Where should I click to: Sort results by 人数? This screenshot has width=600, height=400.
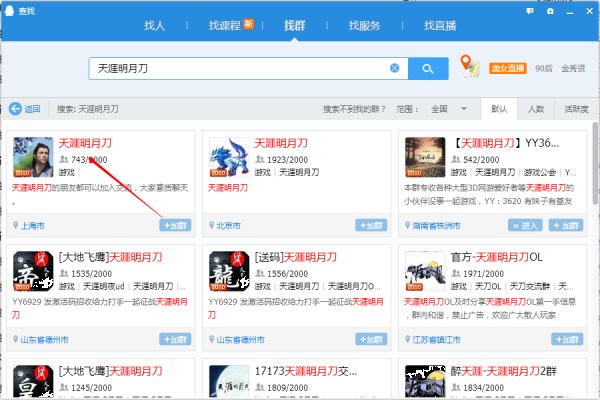pyautogui.click(x=536, y=109)
